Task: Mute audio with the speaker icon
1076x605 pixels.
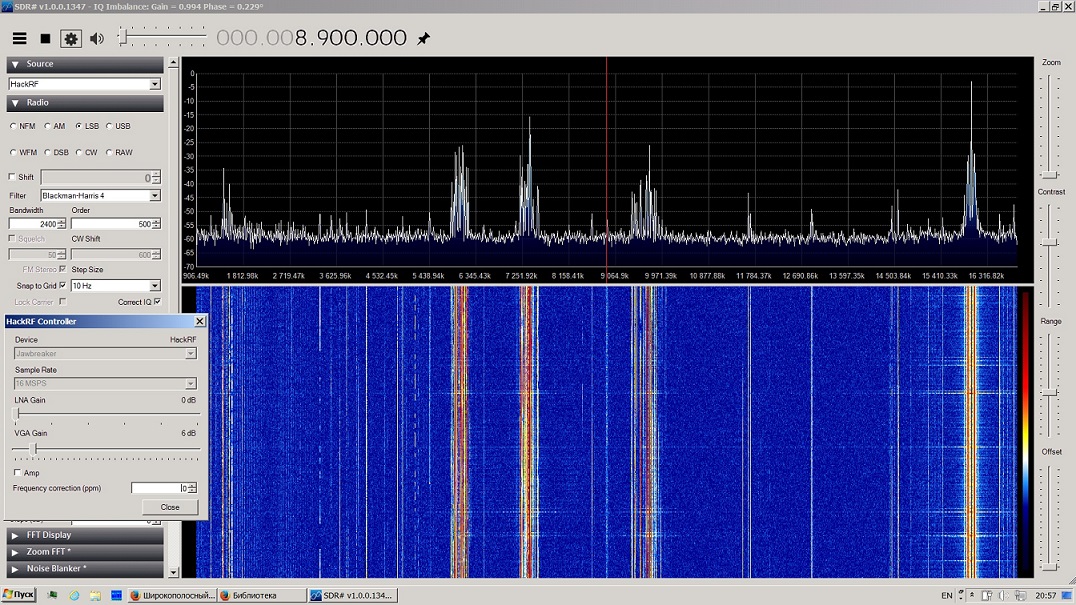Action: [97, 38]
